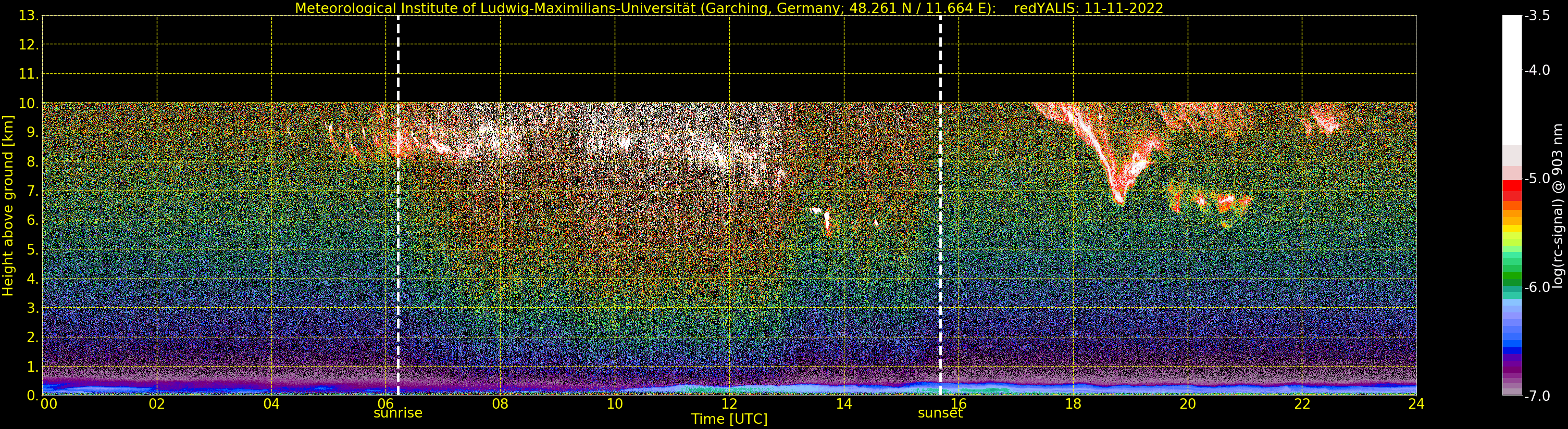The width and height of the screenshot is (1568, 429).
Task: Click the time axis tick label 18
Action: [1073, 404]
